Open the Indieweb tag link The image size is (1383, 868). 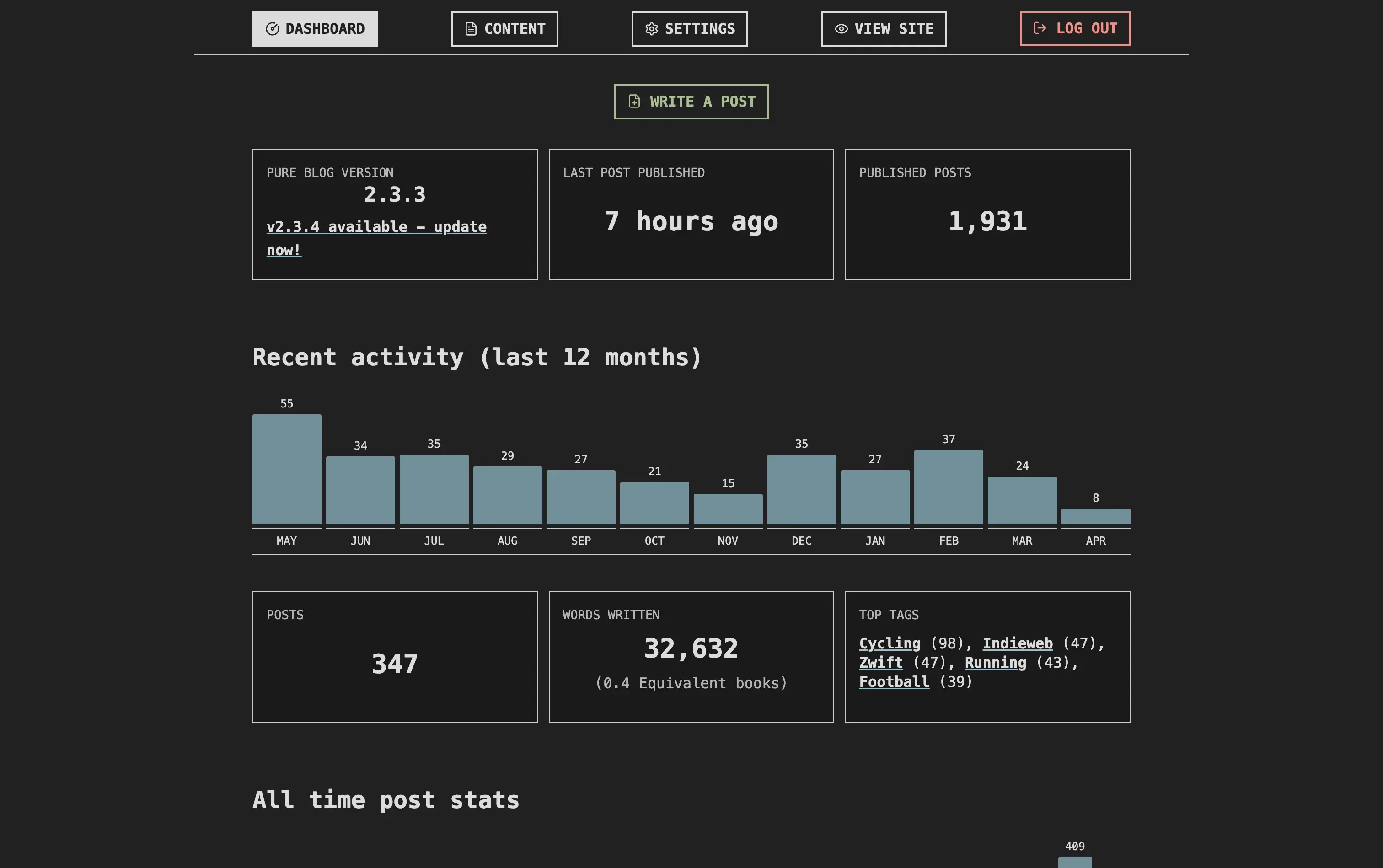(x=1017, y=643)
